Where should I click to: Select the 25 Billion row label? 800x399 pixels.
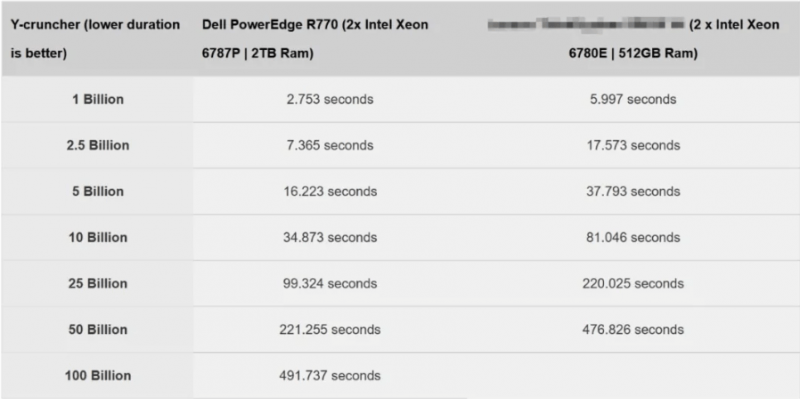[98, 283]
